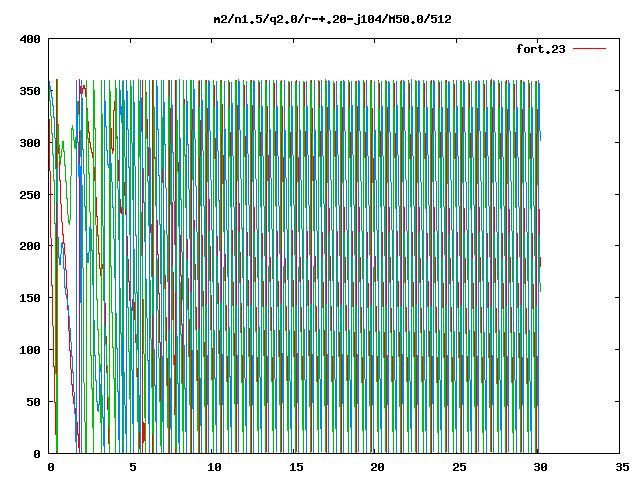Click the x-axis label 5

click(x=133, y=467)
